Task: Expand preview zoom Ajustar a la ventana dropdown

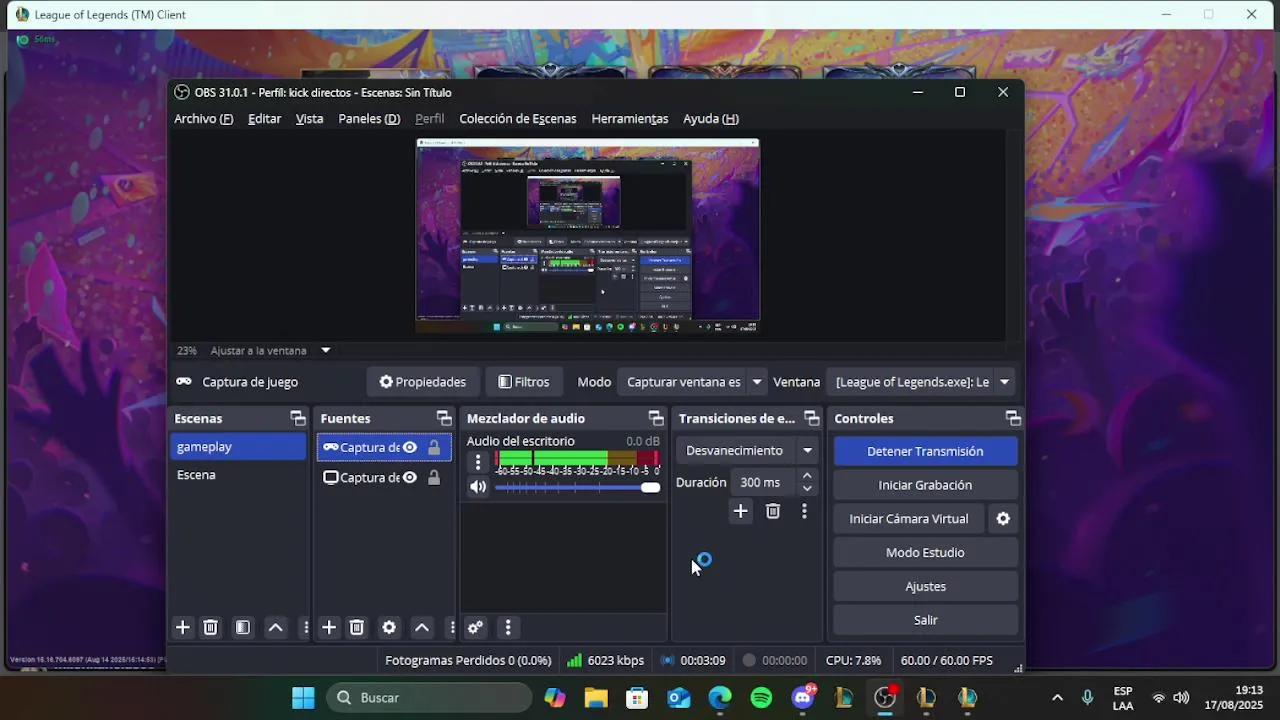Action: [325, 350]
